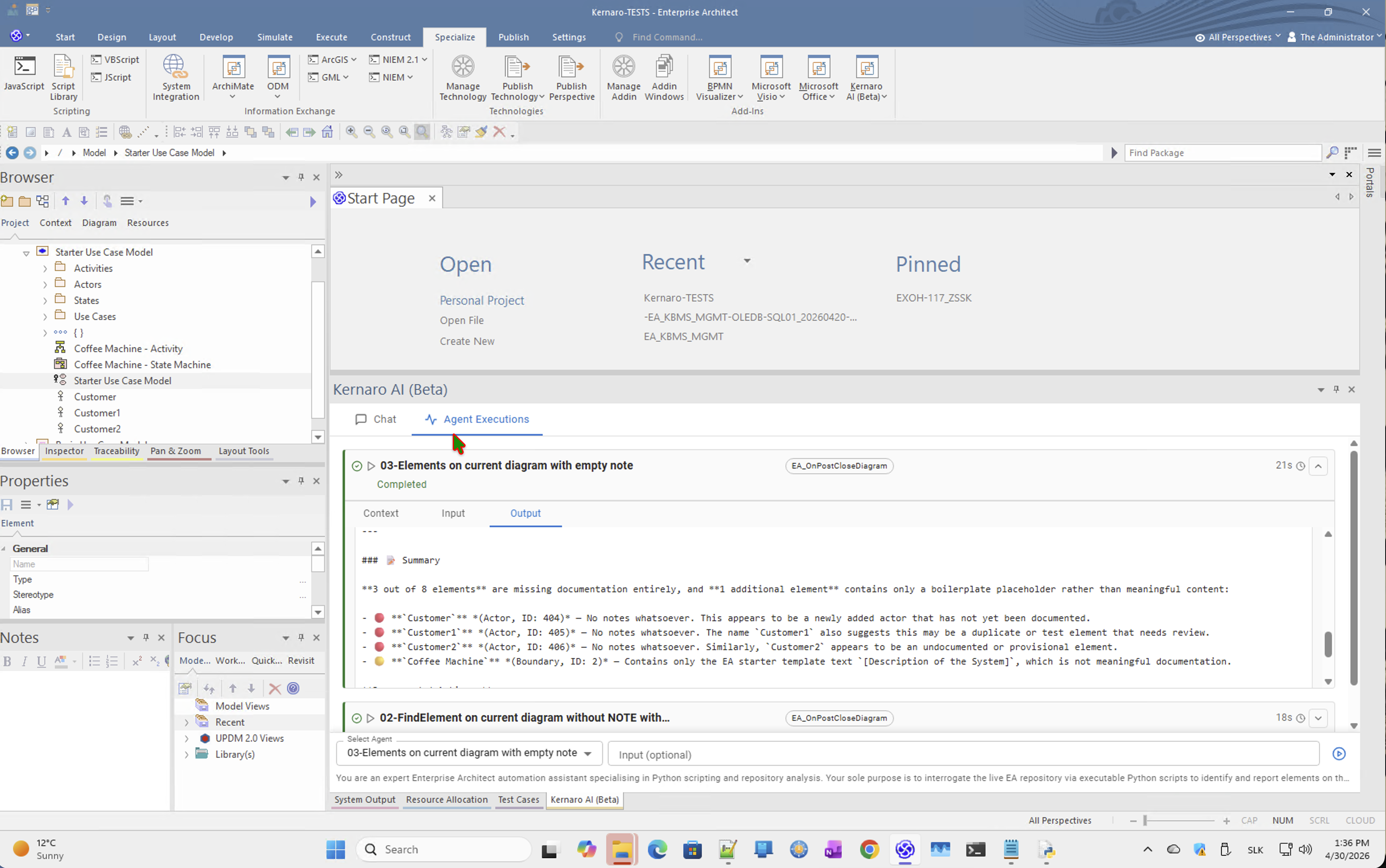This screenshot has height=868, width=1386.
Task: Open the JavaScript scripting console
Action: point(24,73)
